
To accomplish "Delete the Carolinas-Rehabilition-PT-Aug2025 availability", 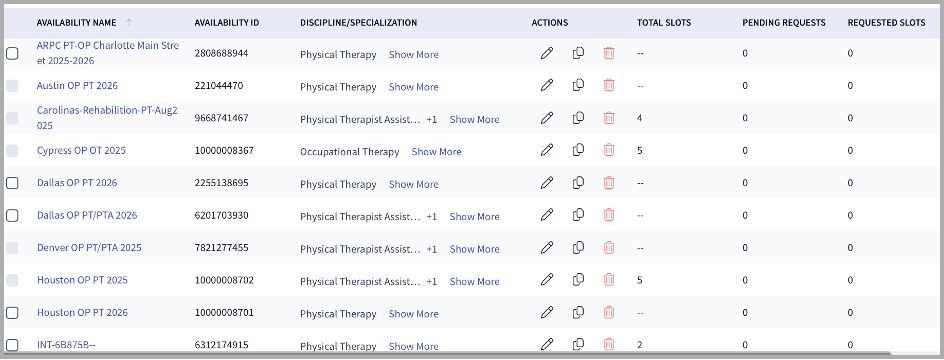I will coord(609,117).
